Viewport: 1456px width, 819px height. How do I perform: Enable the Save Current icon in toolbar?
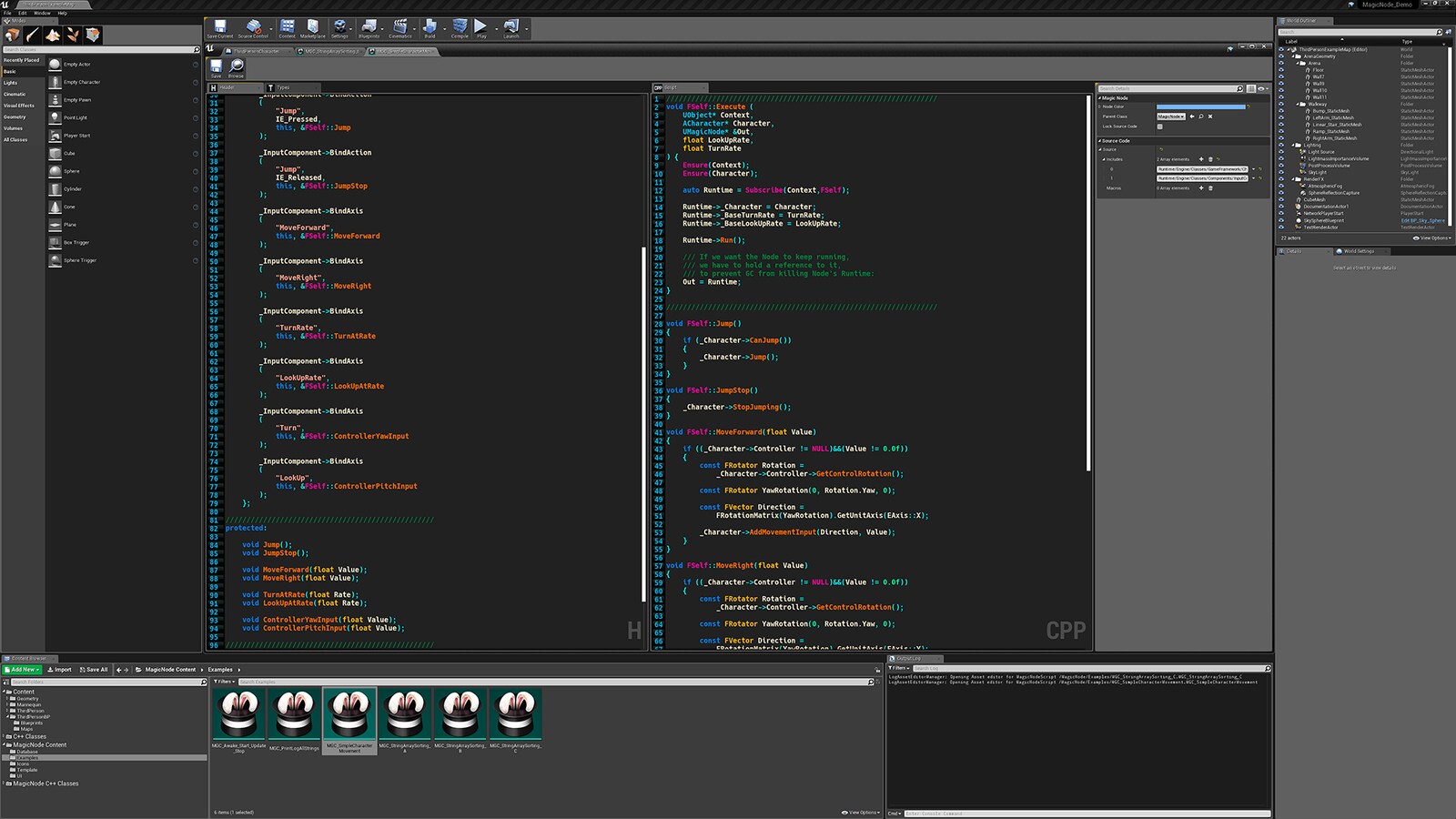coord(220,27)
